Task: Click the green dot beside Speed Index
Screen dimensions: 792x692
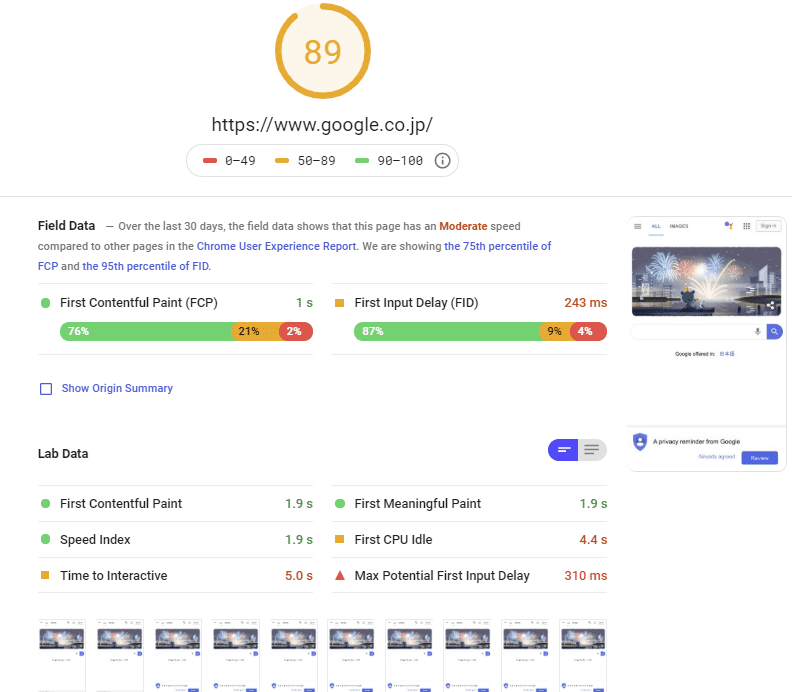Action: tap(45, 539)
